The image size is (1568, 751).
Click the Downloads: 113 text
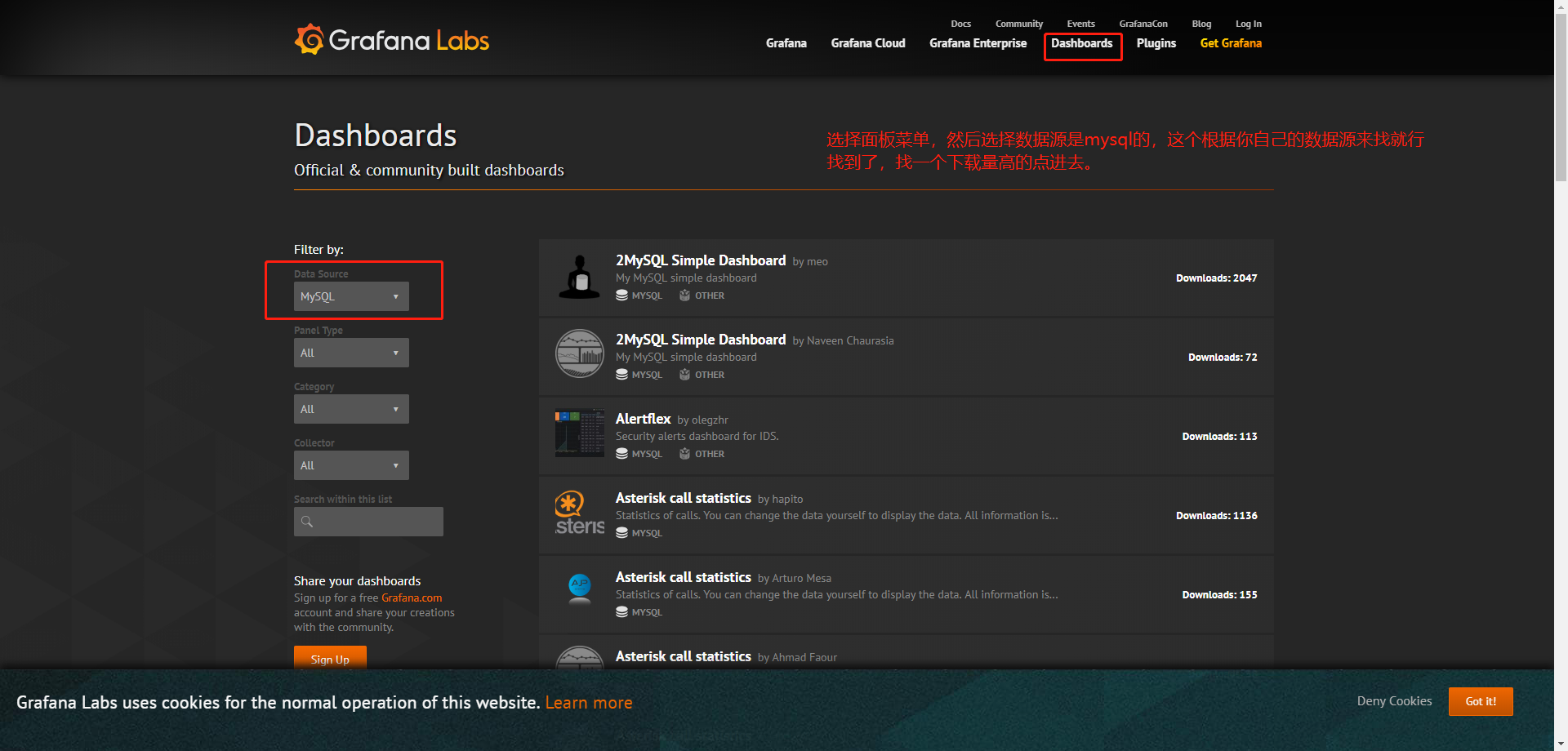coord(1220,437)
